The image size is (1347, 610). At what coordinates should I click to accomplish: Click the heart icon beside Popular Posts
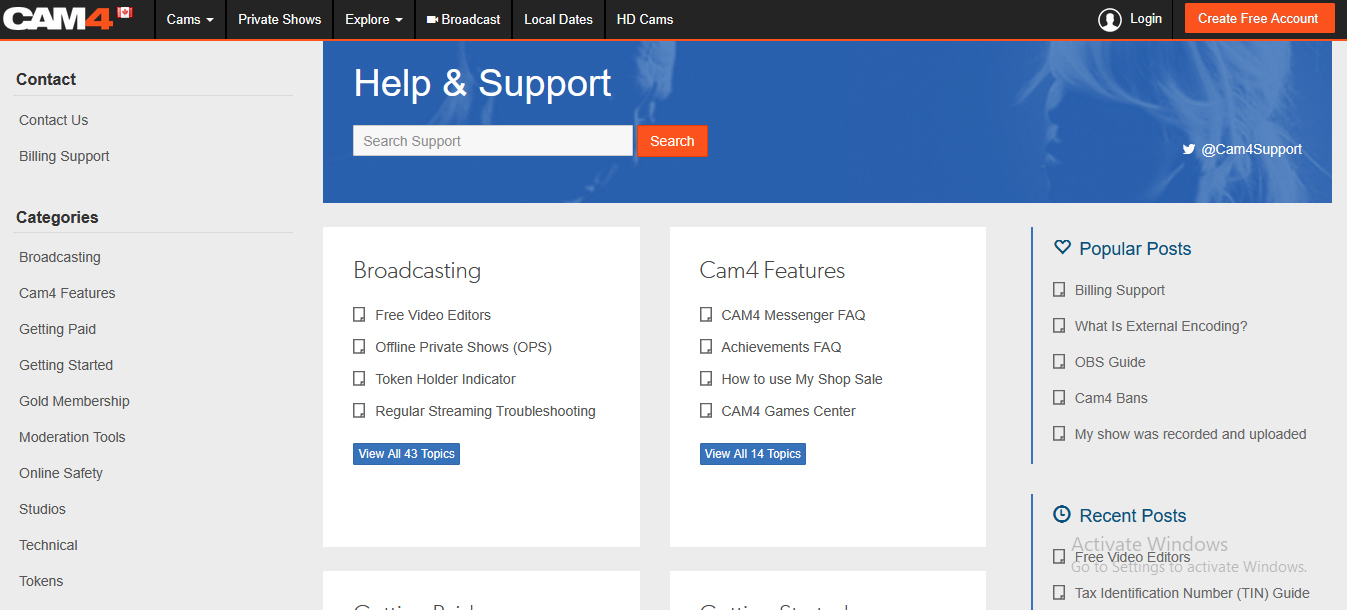[x=1062, y=247]
